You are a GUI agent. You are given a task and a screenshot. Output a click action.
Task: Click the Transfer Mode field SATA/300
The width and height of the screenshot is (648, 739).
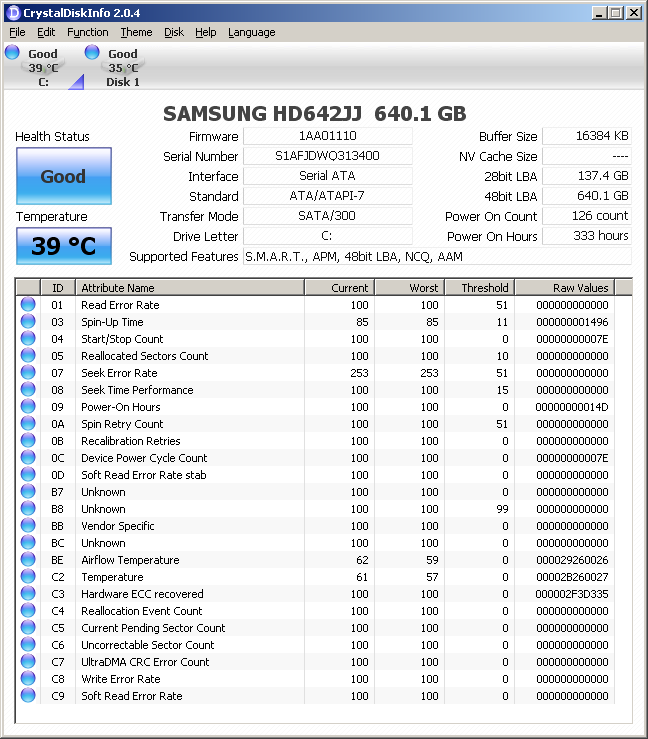tap(328, 216)
